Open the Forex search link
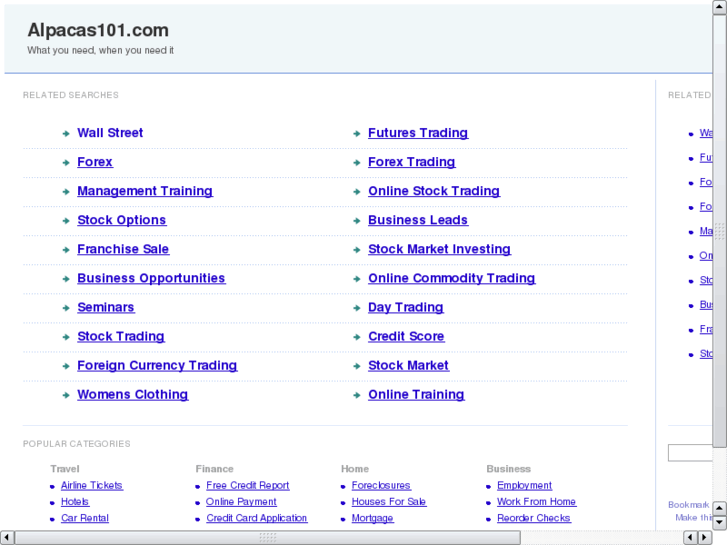The image size is (727, 545). click(95, 162)
